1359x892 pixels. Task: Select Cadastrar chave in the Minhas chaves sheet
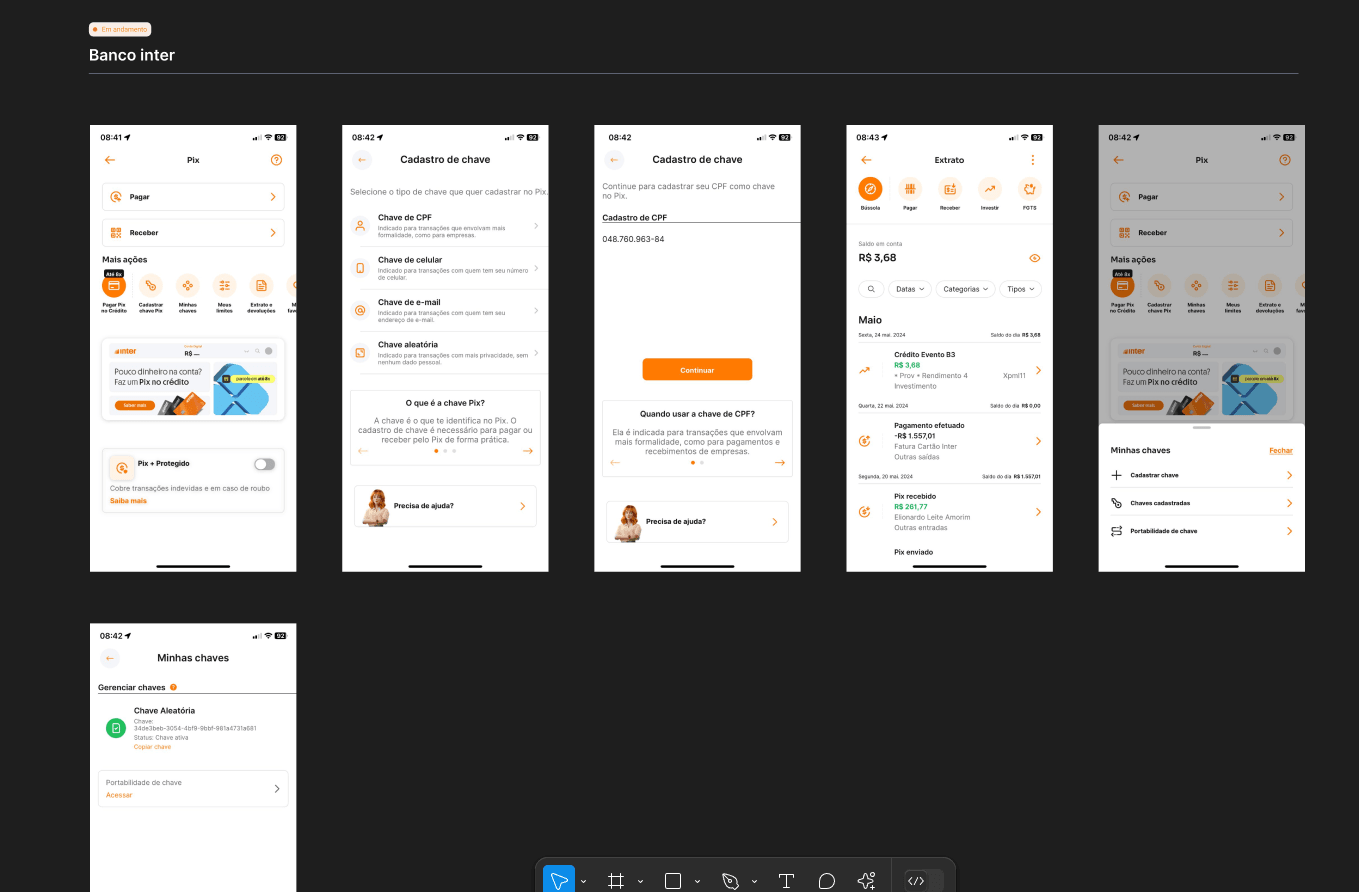(x=1202, y=476)
